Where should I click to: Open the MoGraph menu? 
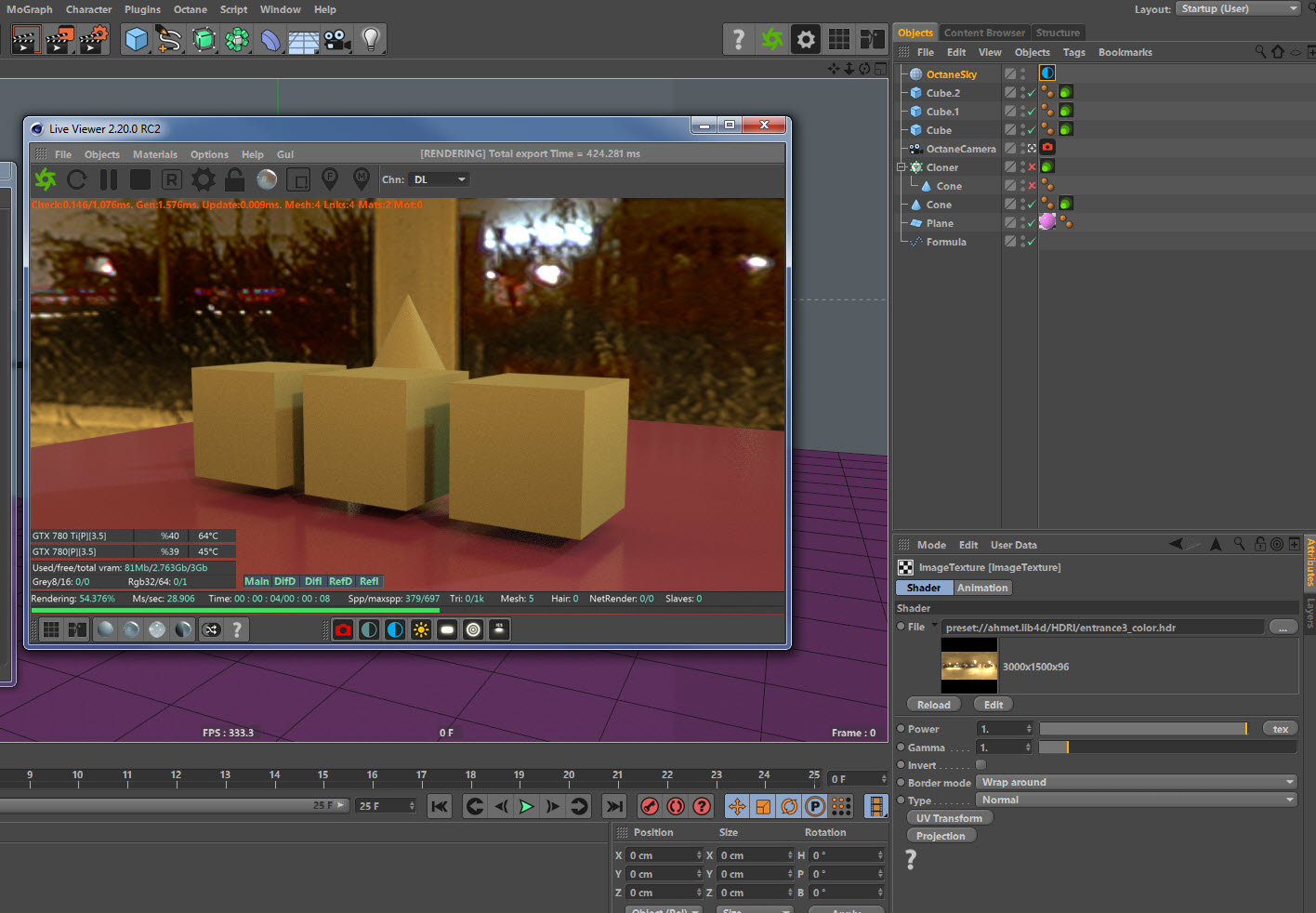pyautogui.click(x=30, y=9)
